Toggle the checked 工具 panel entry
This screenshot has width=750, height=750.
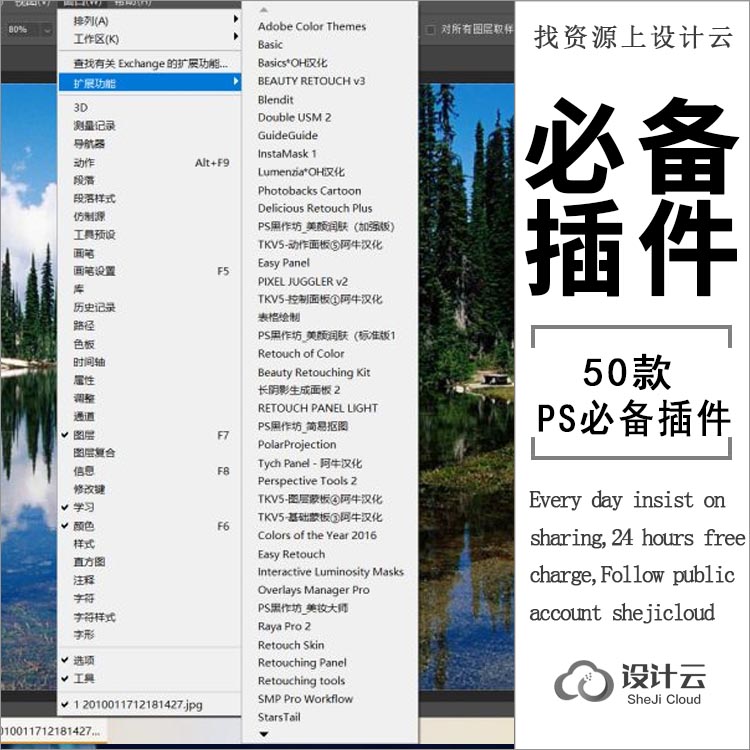pyautogui.click(x=150, y=679)
